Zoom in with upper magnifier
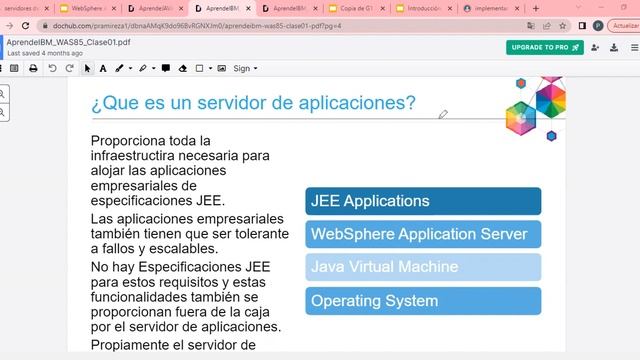The width and height of the screenshot is (640, 360). pos(2,95)
